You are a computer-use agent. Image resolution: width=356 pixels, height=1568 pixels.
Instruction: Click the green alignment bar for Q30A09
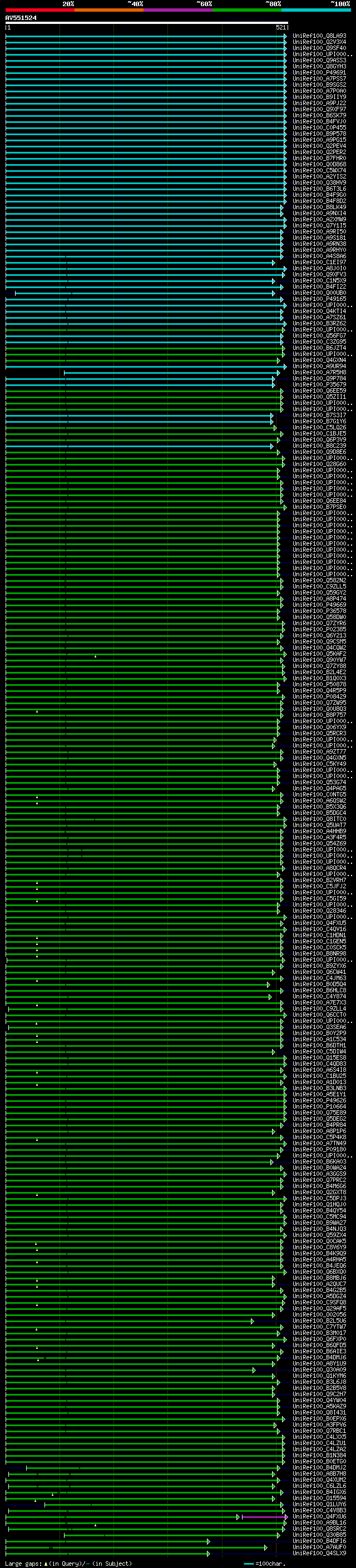coord(130,1371)
